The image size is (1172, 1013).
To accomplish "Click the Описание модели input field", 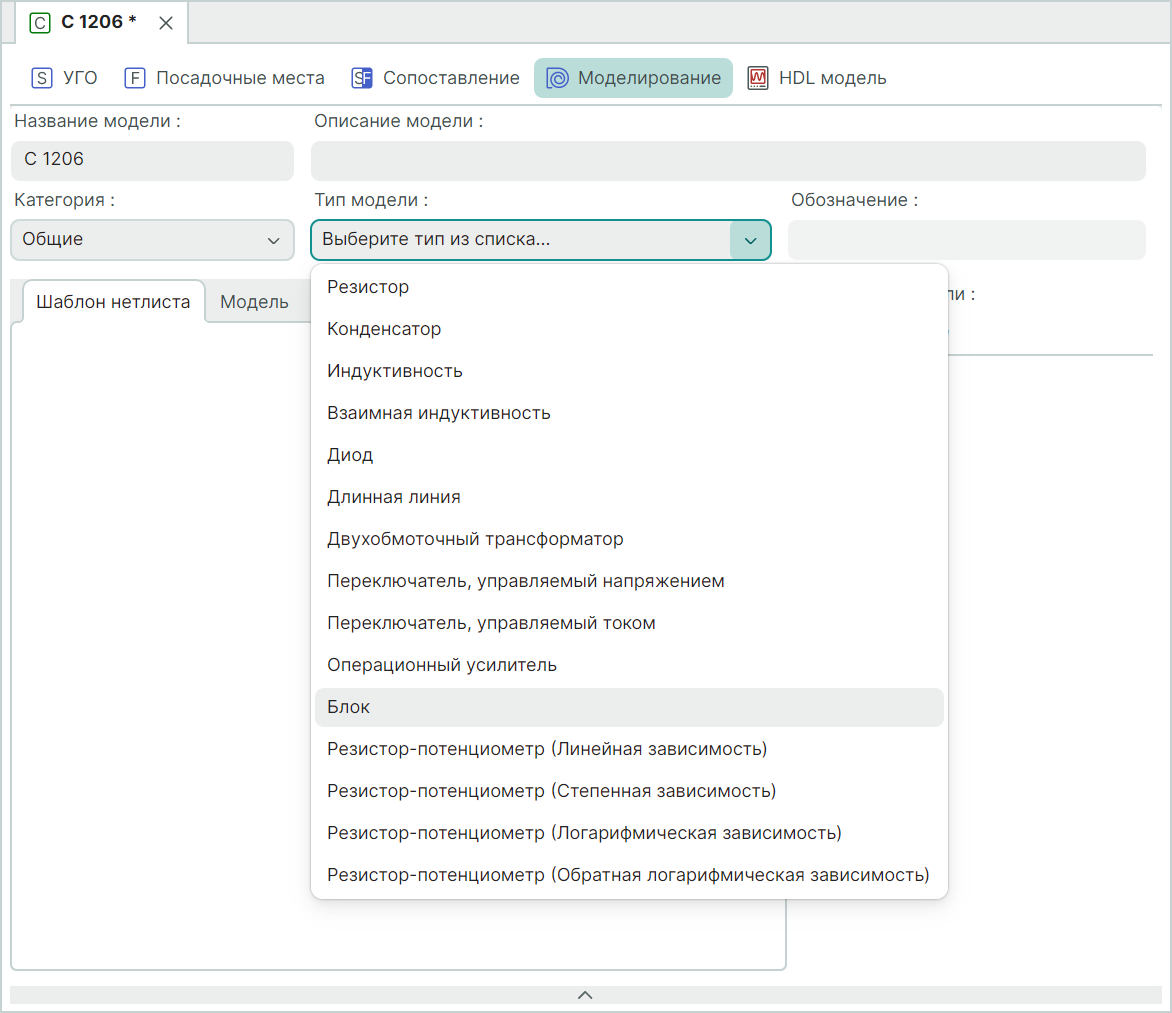I will 727,161.
